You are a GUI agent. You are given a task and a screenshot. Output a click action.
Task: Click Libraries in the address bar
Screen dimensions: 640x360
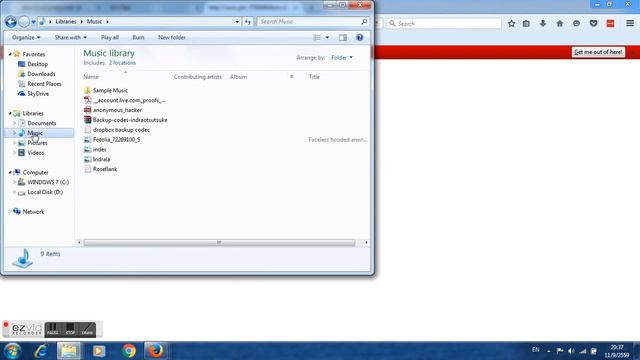pyautogui.click(x=66, y=22)
